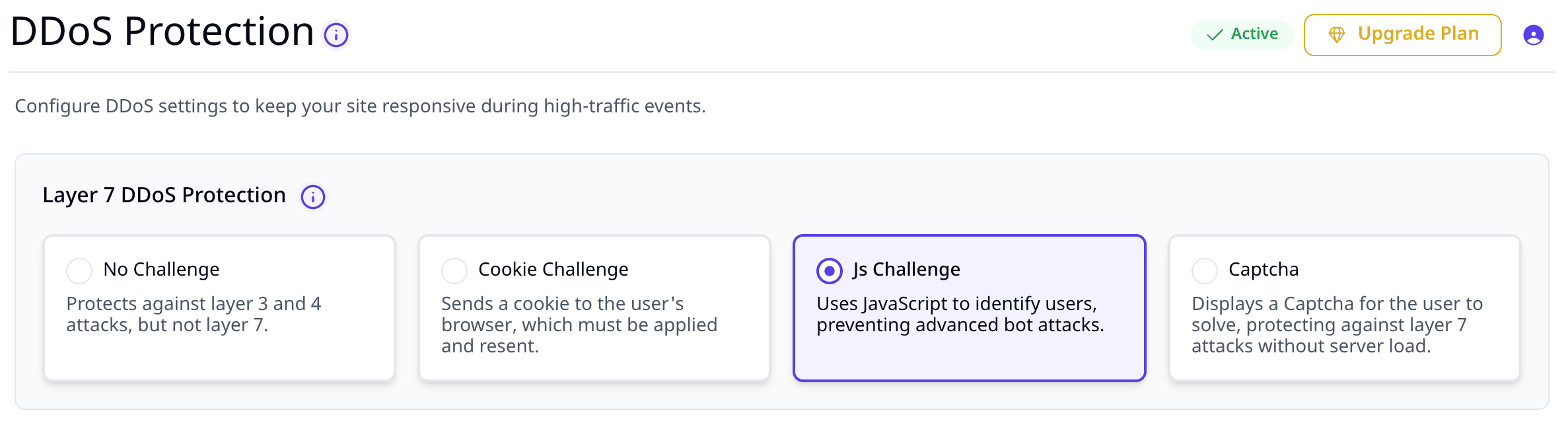Click info icon next to DDoS Protection title
The image size is (1568, 435).
[x=336, y=35]
